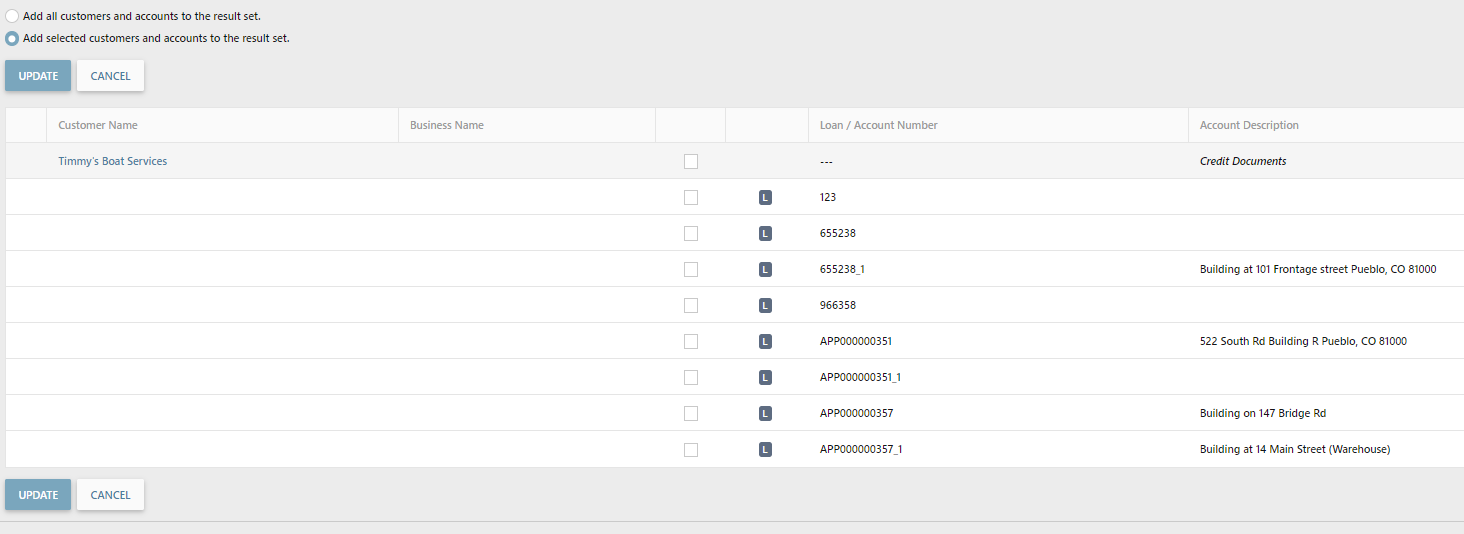The height and width of the screenshot is (534, 1464).
Task: Choose 'Add selected customers and accounts' radio option
Action: [12, 39]
